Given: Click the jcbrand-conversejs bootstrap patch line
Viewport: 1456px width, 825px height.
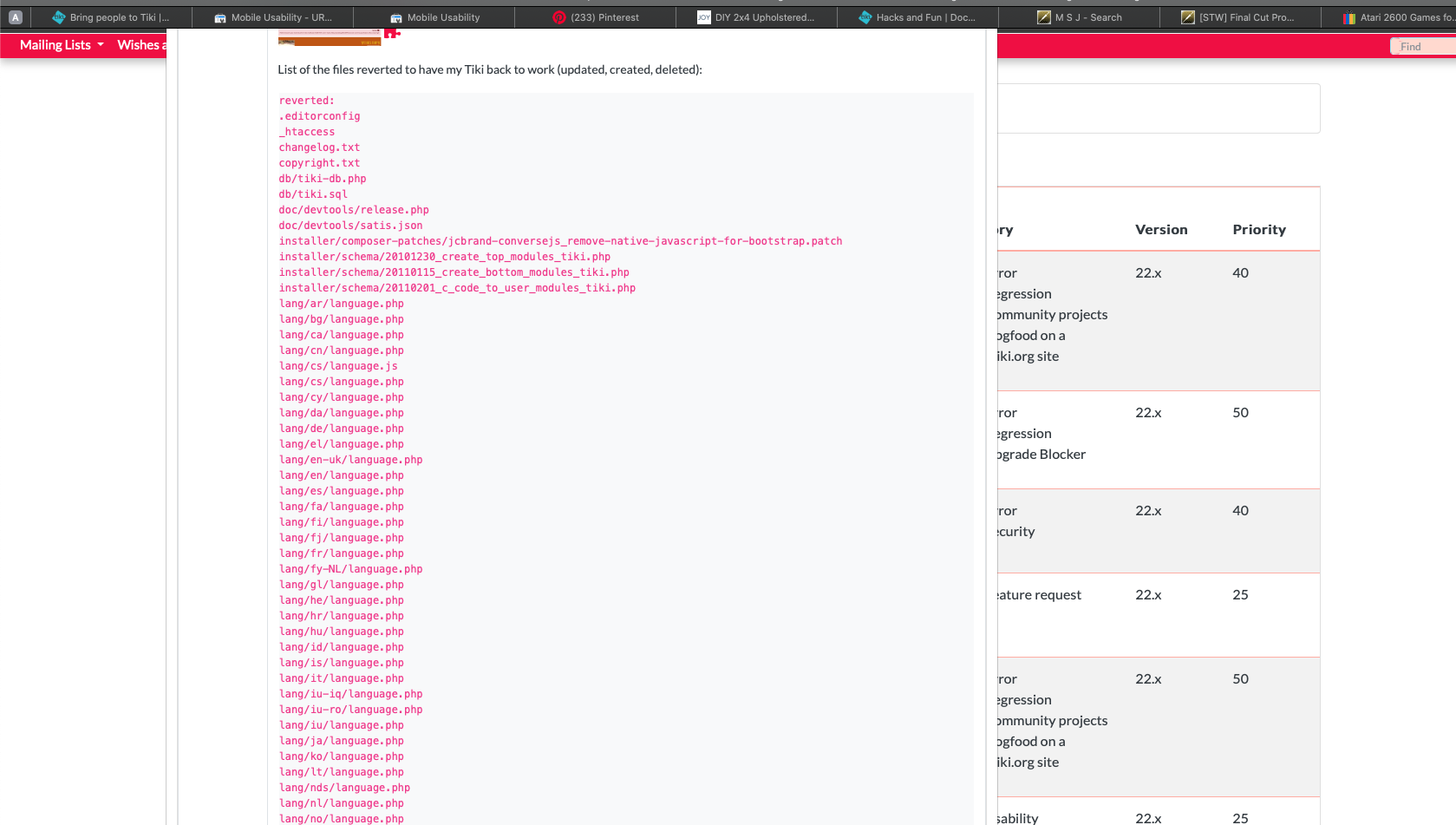Looking at the screenshot, I should pyautogui.click(x=560, y=241).
